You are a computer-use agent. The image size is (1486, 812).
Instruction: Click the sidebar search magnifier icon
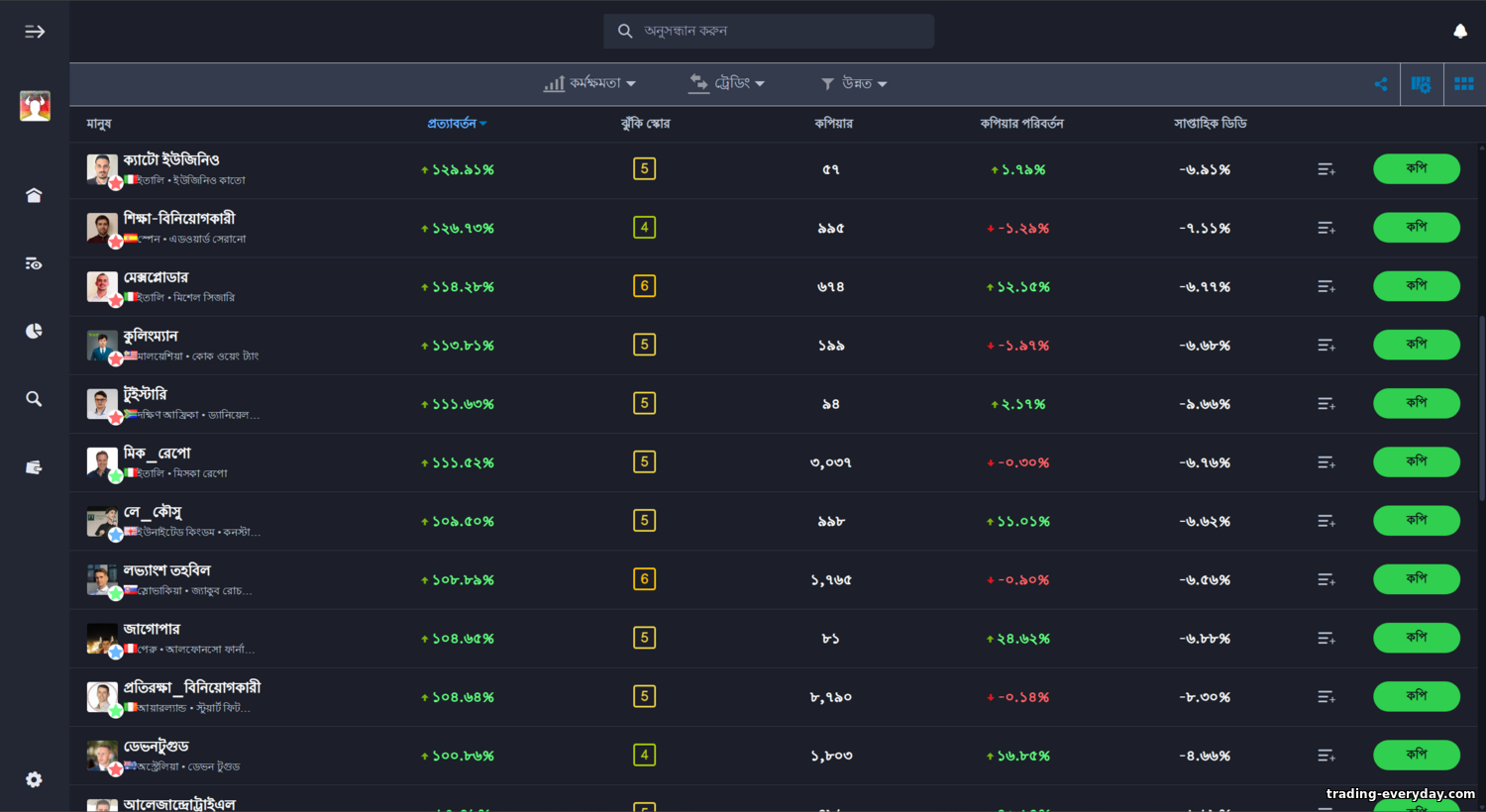[34, 399]
